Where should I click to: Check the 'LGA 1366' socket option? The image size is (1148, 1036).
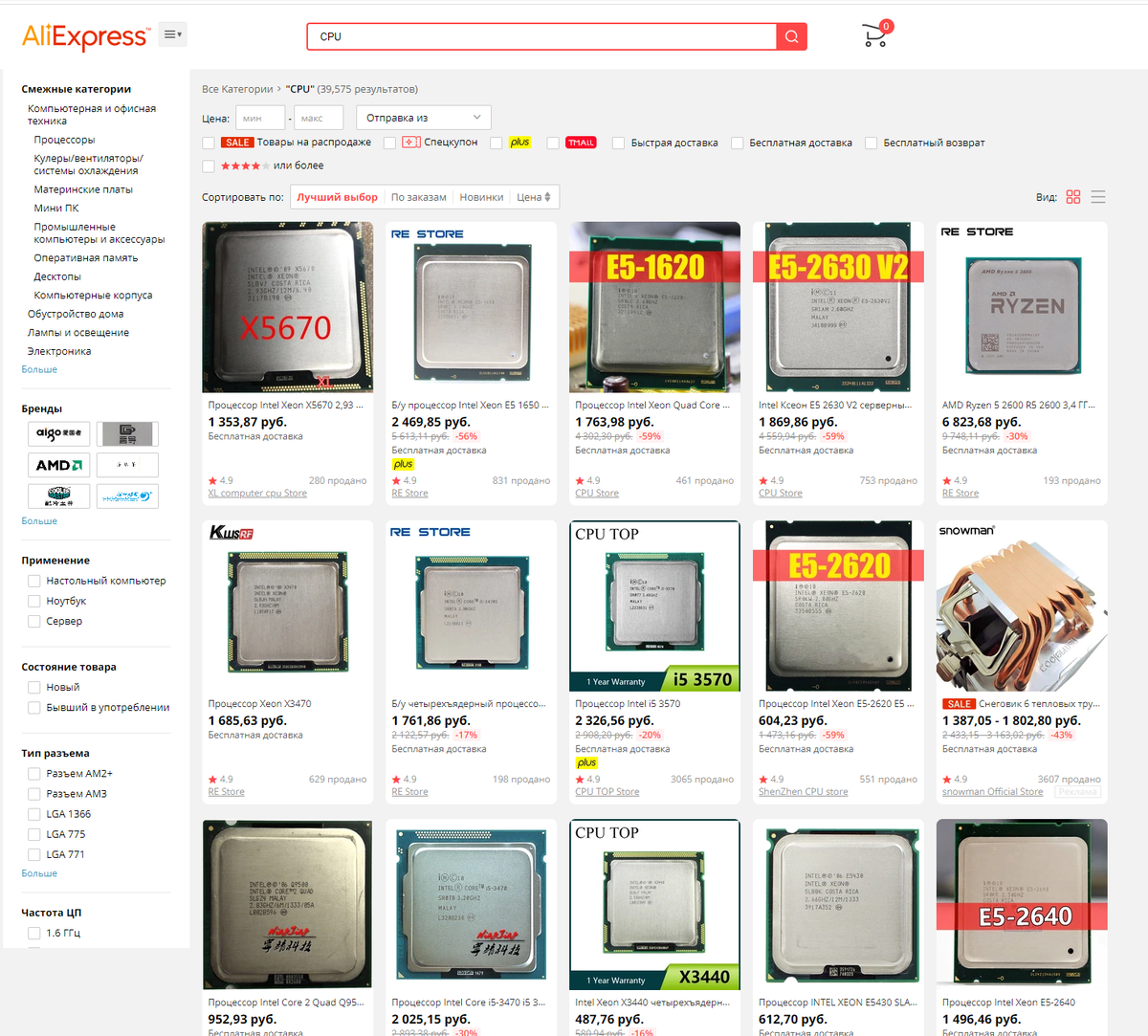(x=34, y=814)
